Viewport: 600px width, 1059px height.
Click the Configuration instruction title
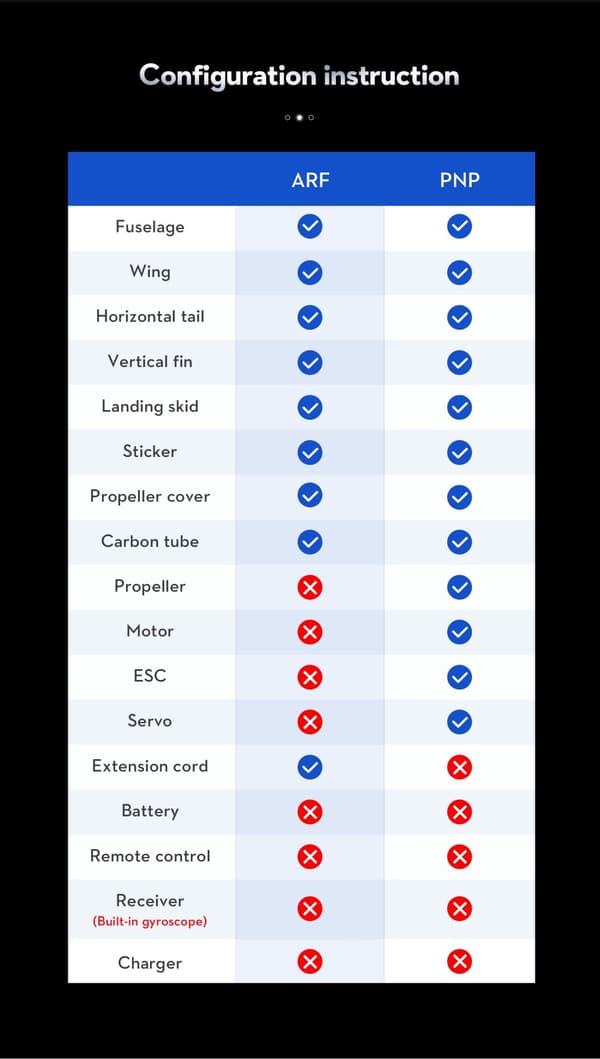[x=299, y=75]
